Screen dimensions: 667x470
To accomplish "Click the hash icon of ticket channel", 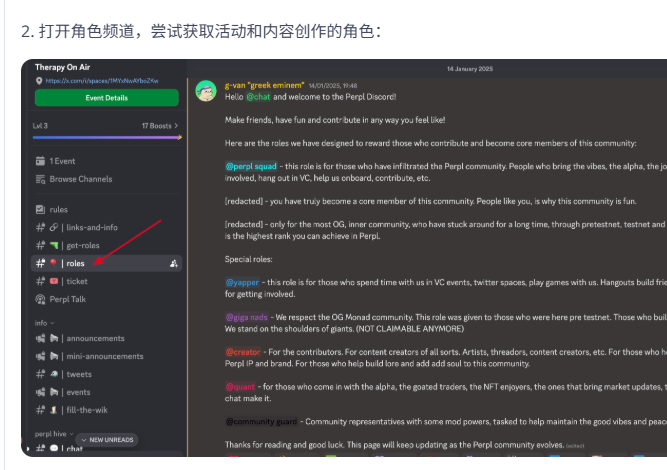I will pyautogui.click(x=40, y=281).
